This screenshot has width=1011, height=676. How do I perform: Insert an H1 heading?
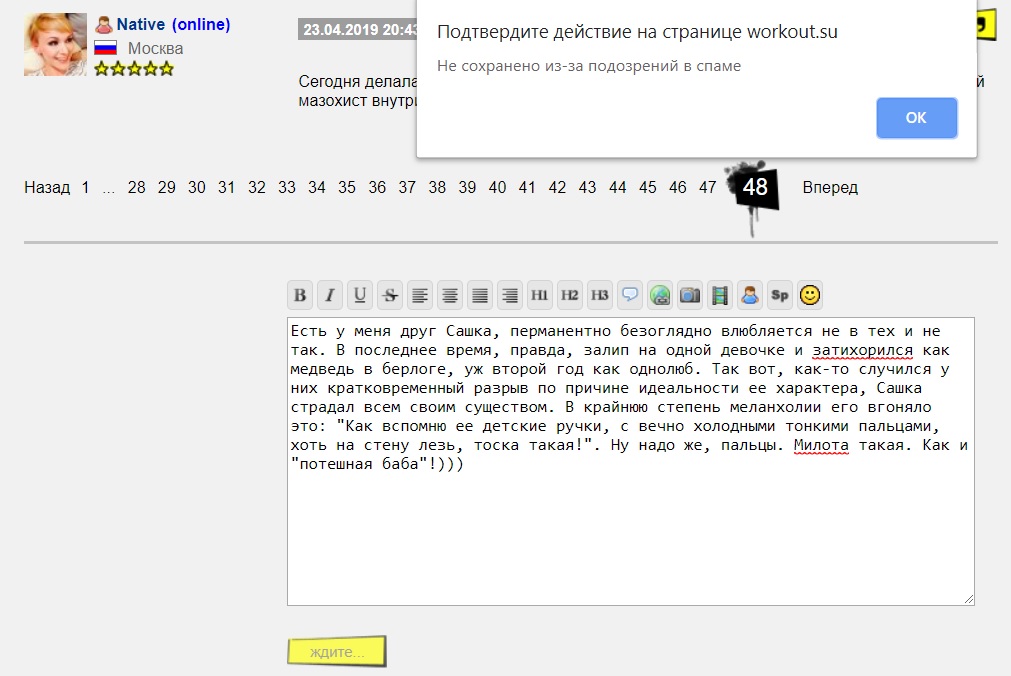point(540,295)
